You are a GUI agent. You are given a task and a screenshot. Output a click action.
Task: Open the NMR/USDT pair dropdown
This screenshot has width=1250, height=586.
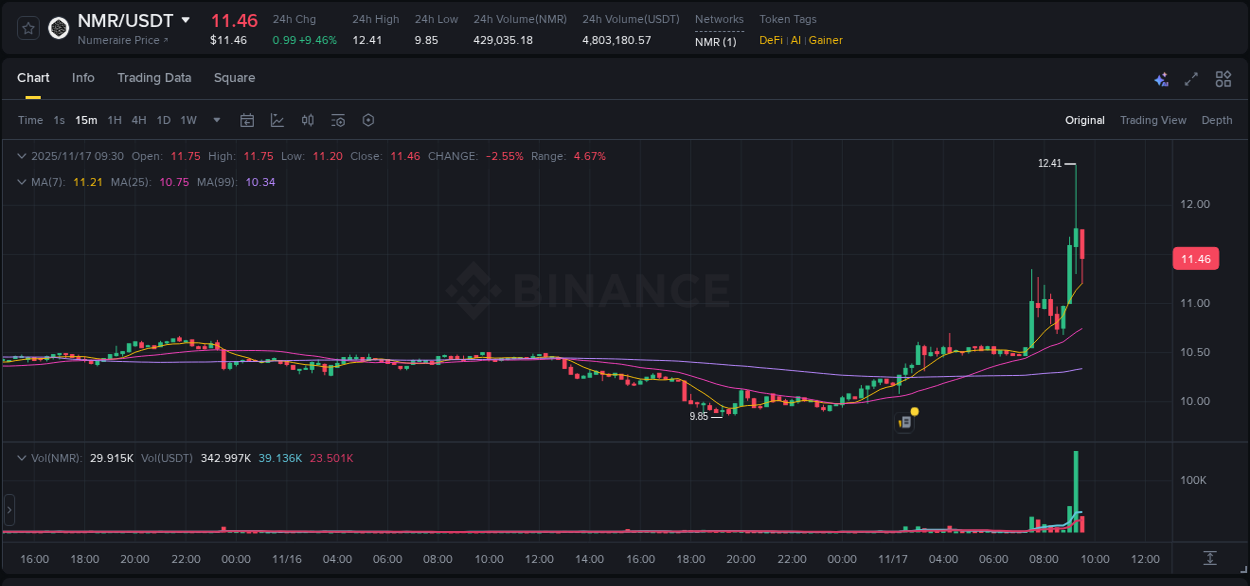tap(186, 20)
